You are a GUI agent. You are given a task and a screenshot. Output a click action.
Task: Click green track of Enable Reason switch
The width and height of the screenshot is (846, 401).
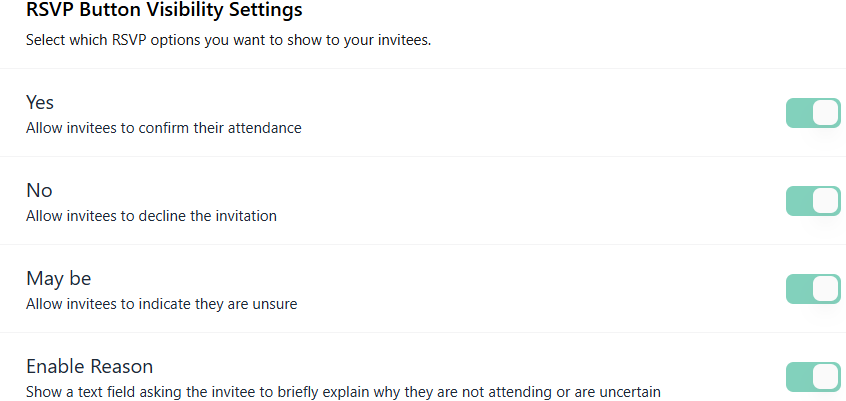click(799, 377)
